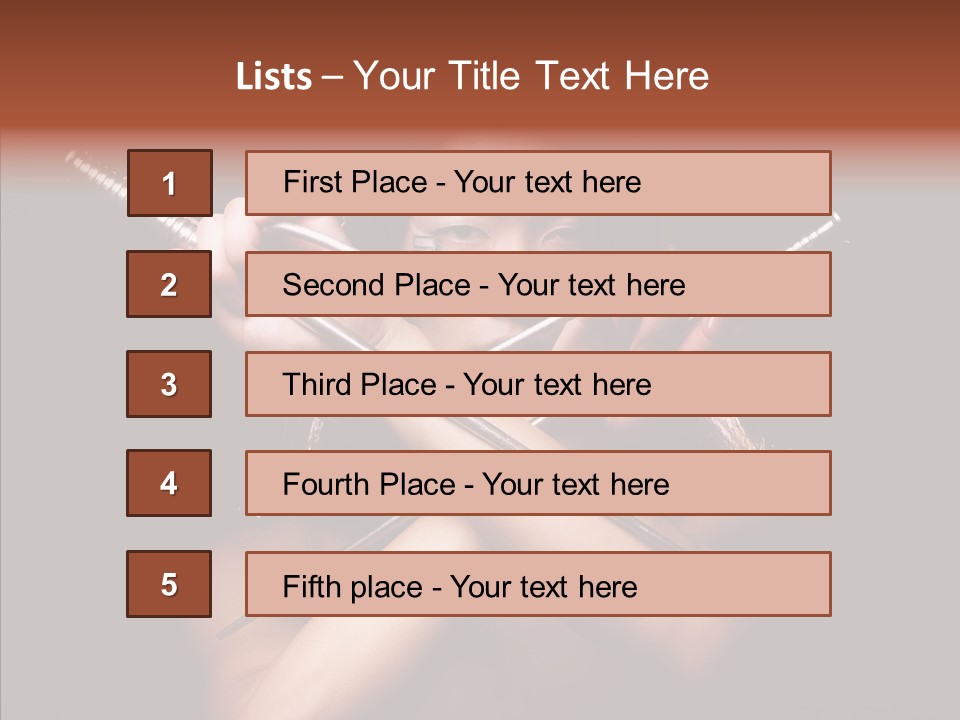
Task: Click the dash in the slide title
Action: 332,77
